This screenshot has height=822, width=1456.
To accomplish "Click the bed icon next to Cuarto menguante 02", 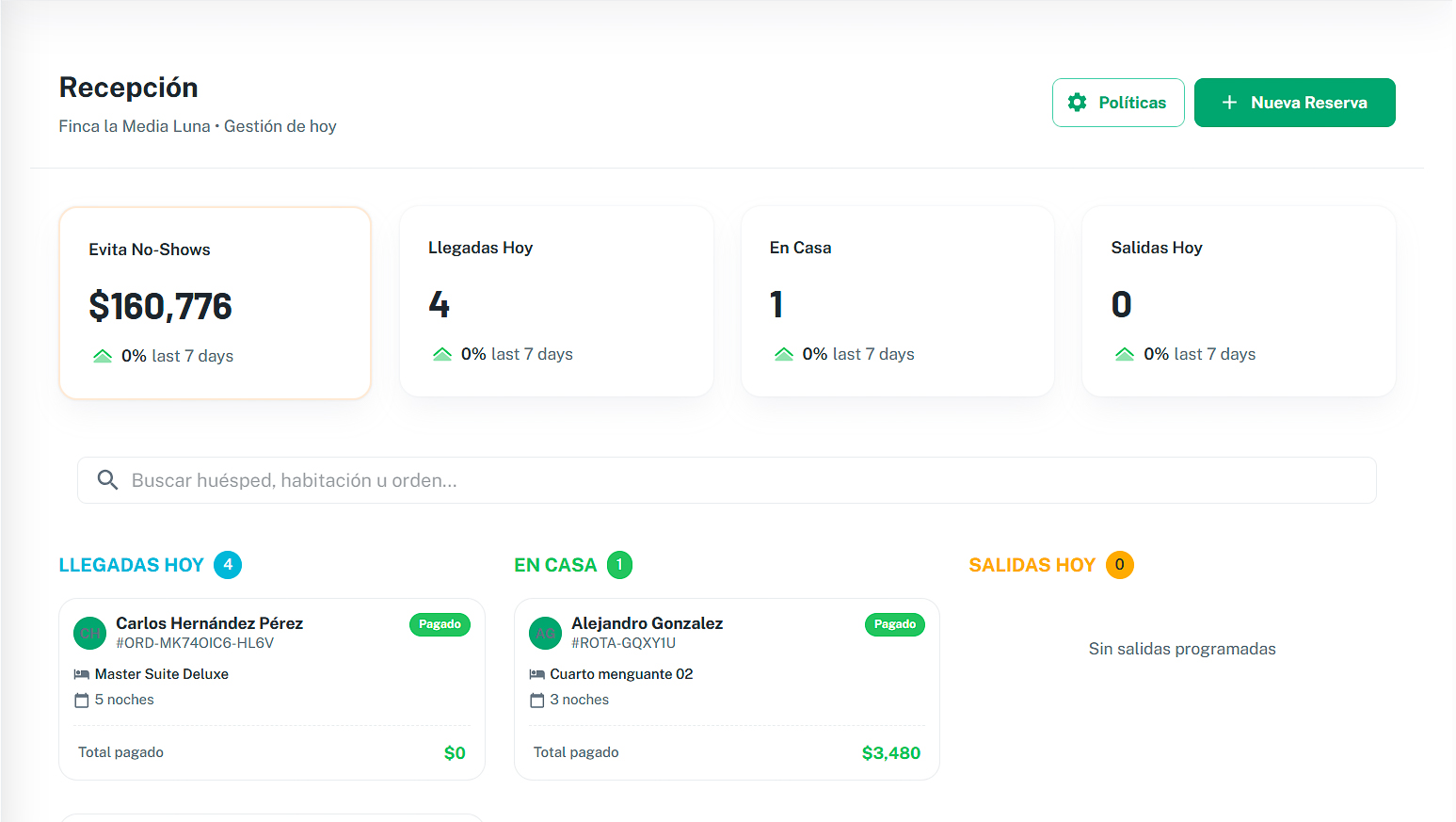I will point(536,673).
